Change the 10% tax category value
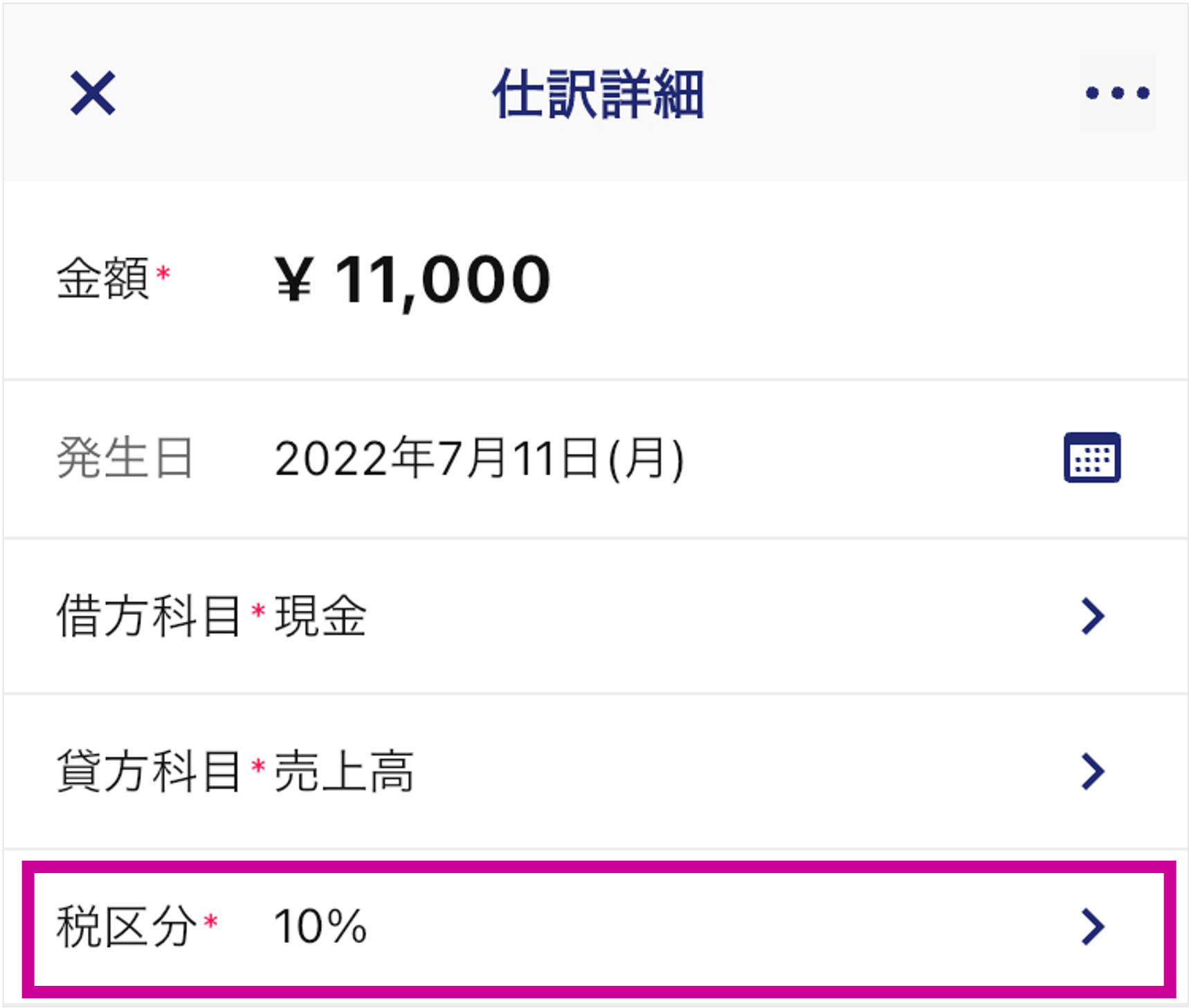This screenshot has height=1008, width=1189. coord(320,926)
